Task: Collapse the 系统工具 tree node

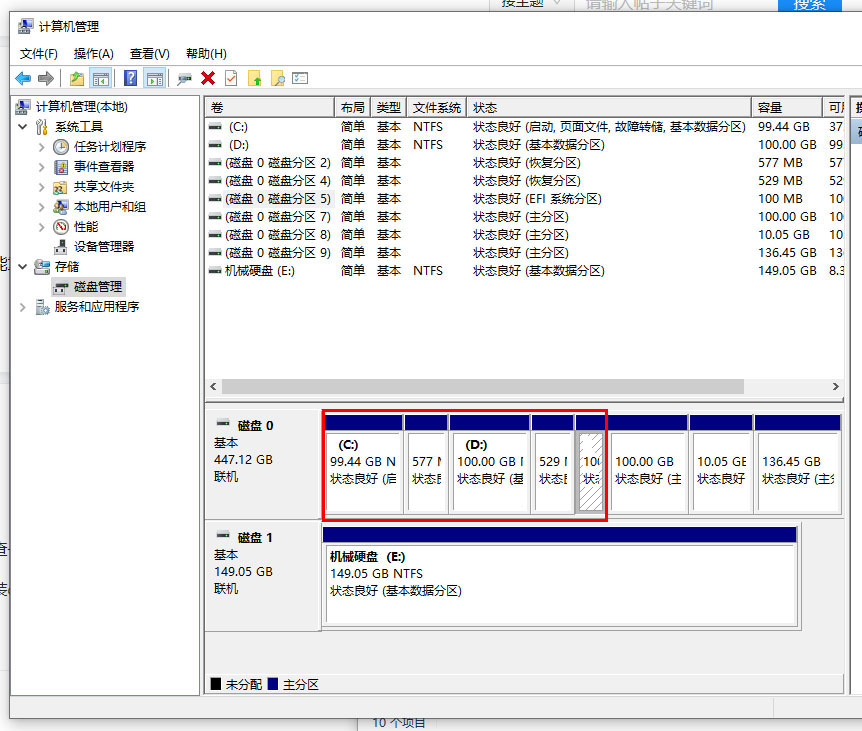Action: coord(23,127)
